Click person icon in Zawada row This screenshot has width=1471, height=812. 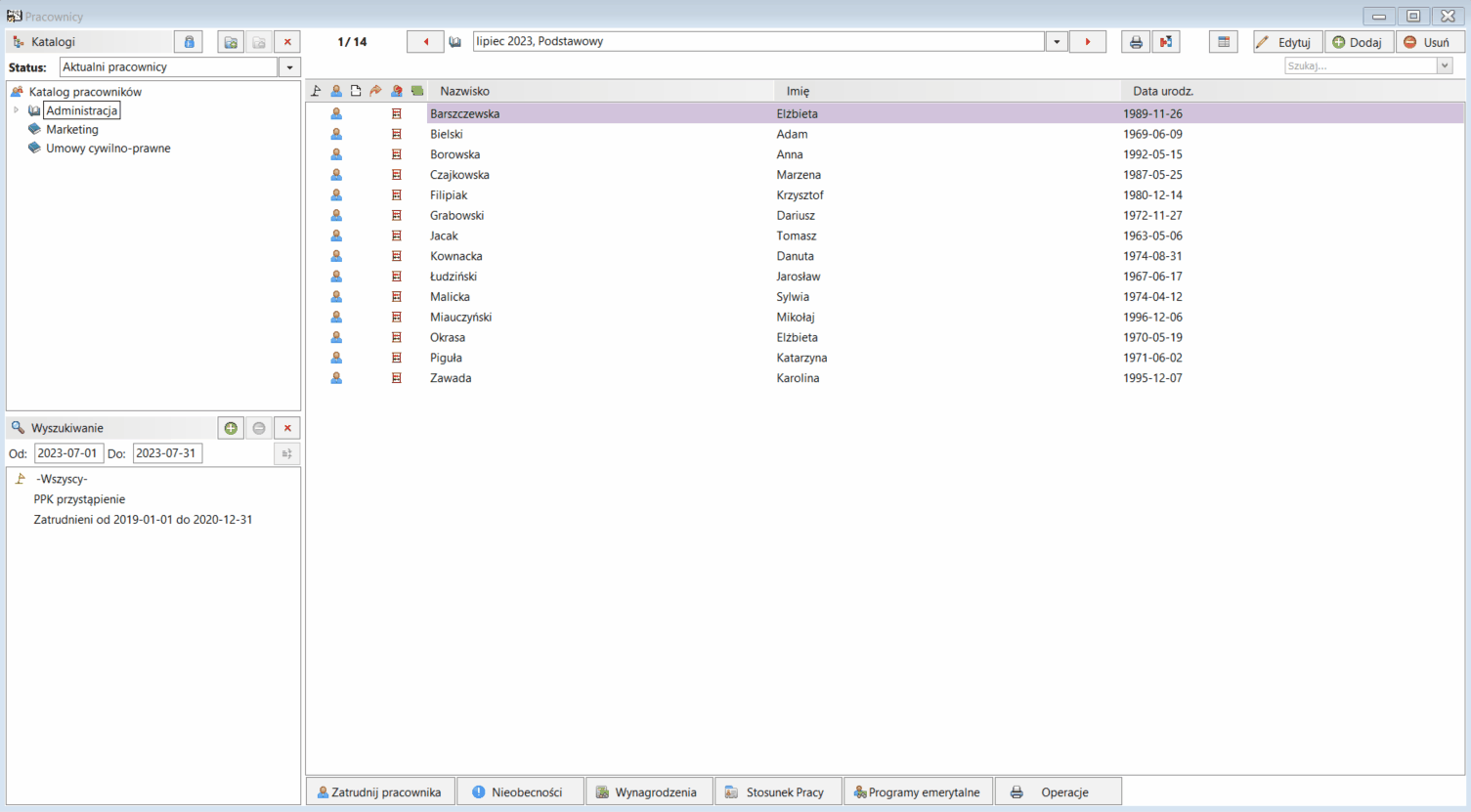pyautogui.click(x=336, y=378)
